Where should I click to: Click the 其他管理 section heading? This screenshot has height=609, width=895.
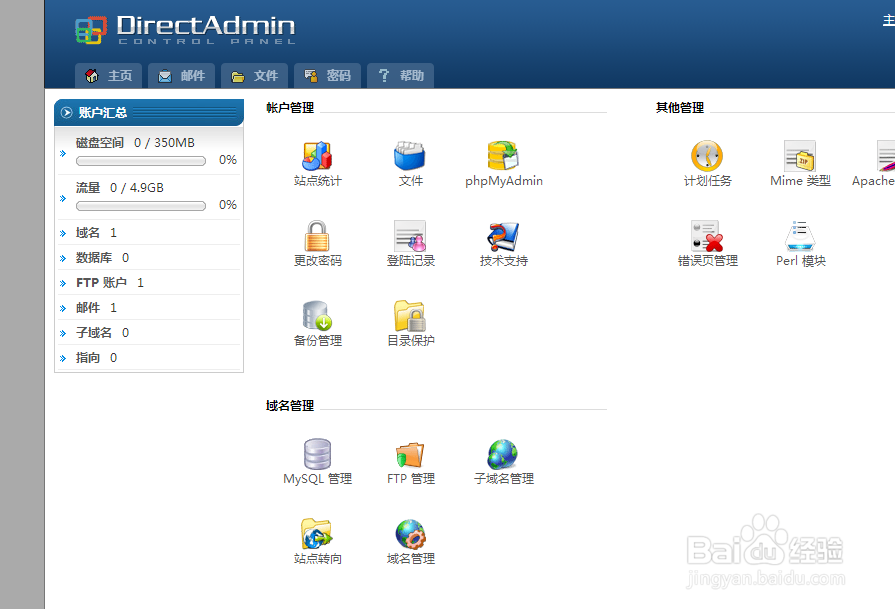pyautogui.click(x=680, y=108)
